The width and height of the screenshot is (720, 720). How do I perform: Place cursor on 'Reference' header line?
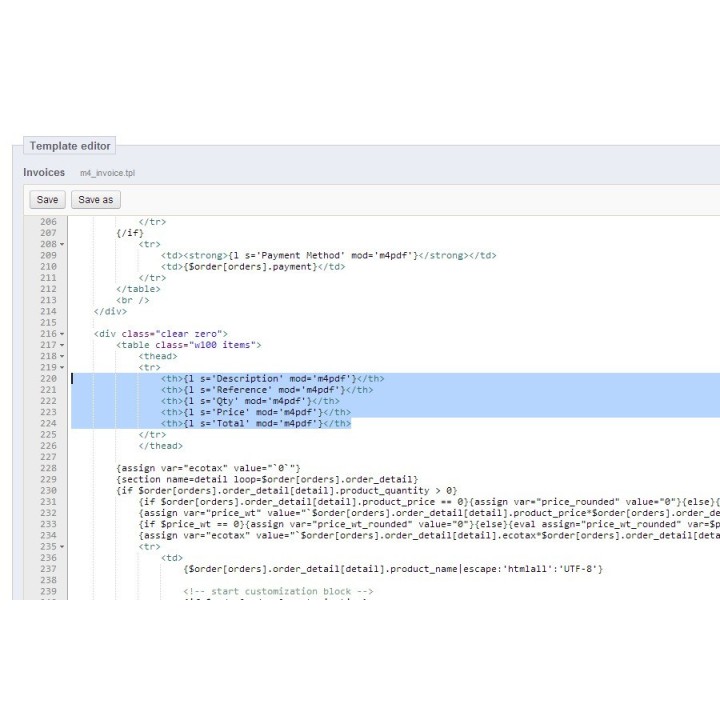click(267, 390)
